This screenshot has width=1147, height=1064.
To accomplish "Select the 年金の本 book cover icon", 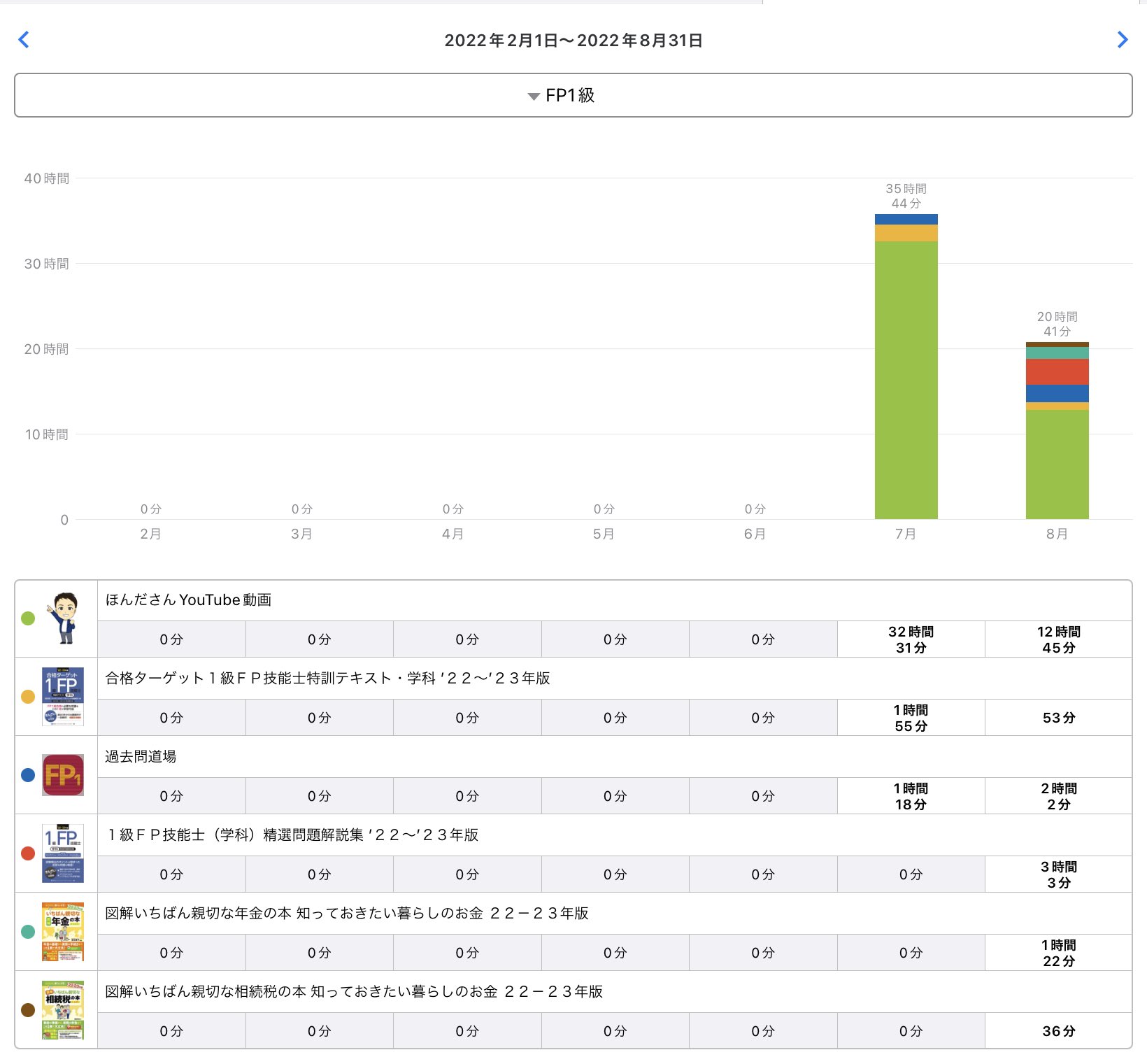I will [63, 932].
